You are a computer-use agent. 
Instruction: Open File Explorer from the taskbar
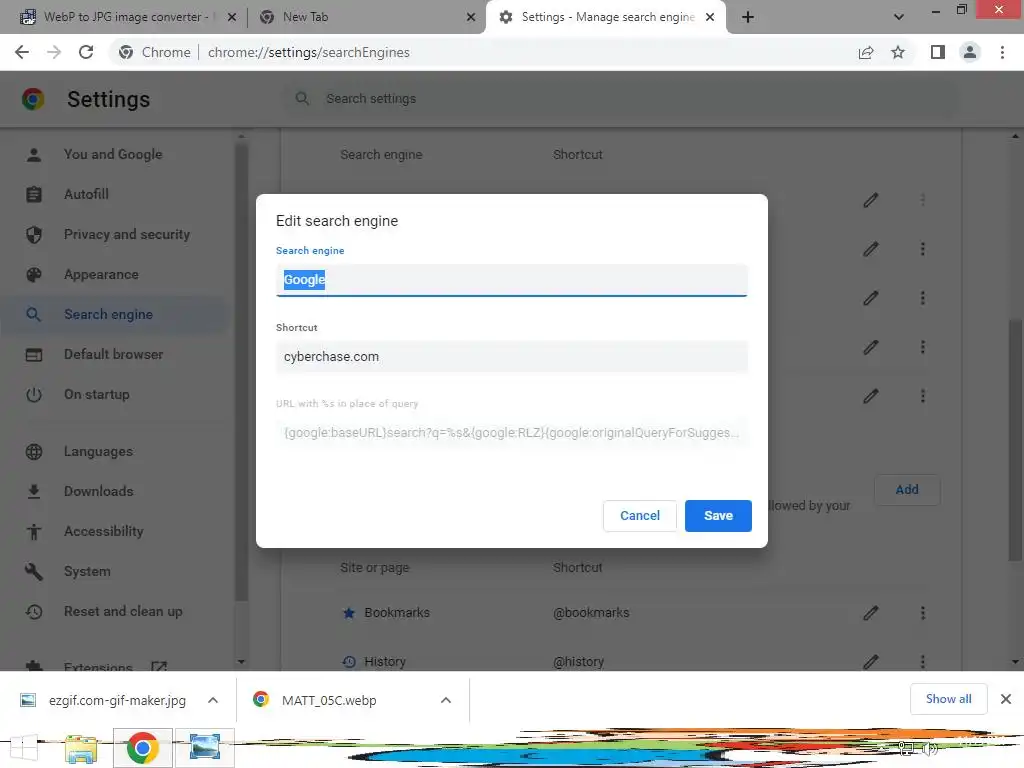(81, 748)
